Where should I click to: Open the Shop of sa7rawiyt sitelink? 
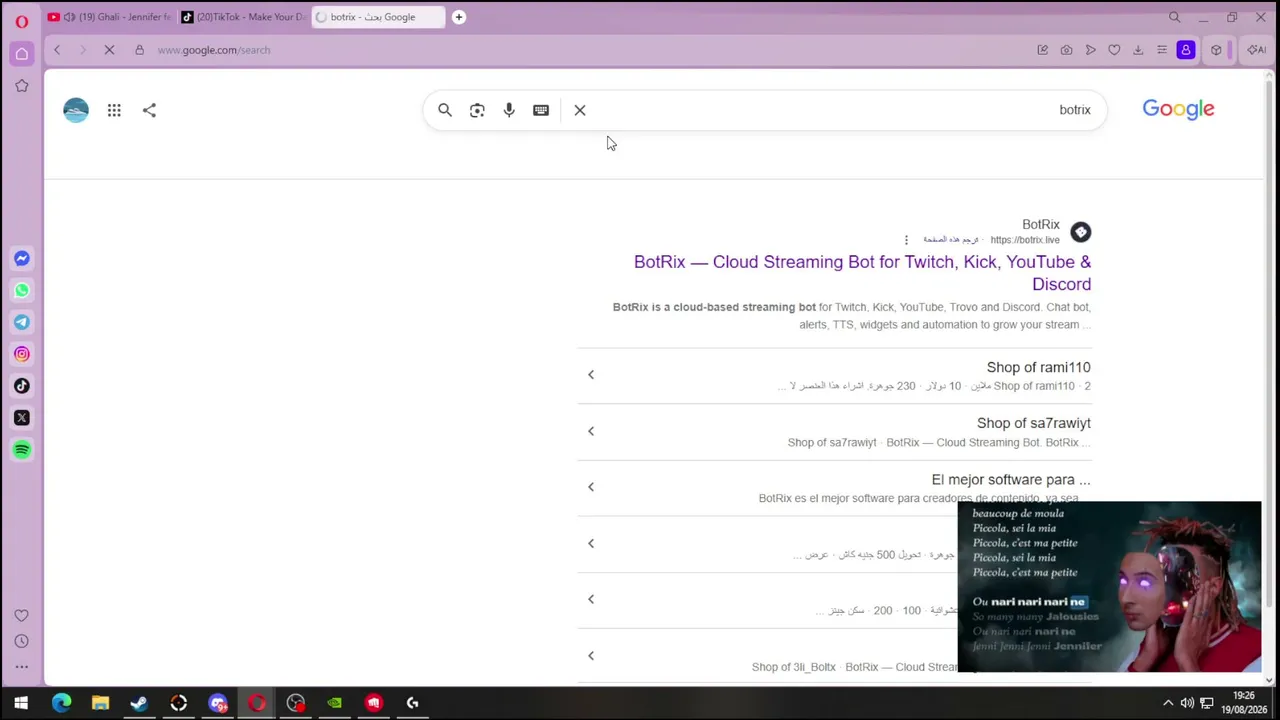[1033, 423]
